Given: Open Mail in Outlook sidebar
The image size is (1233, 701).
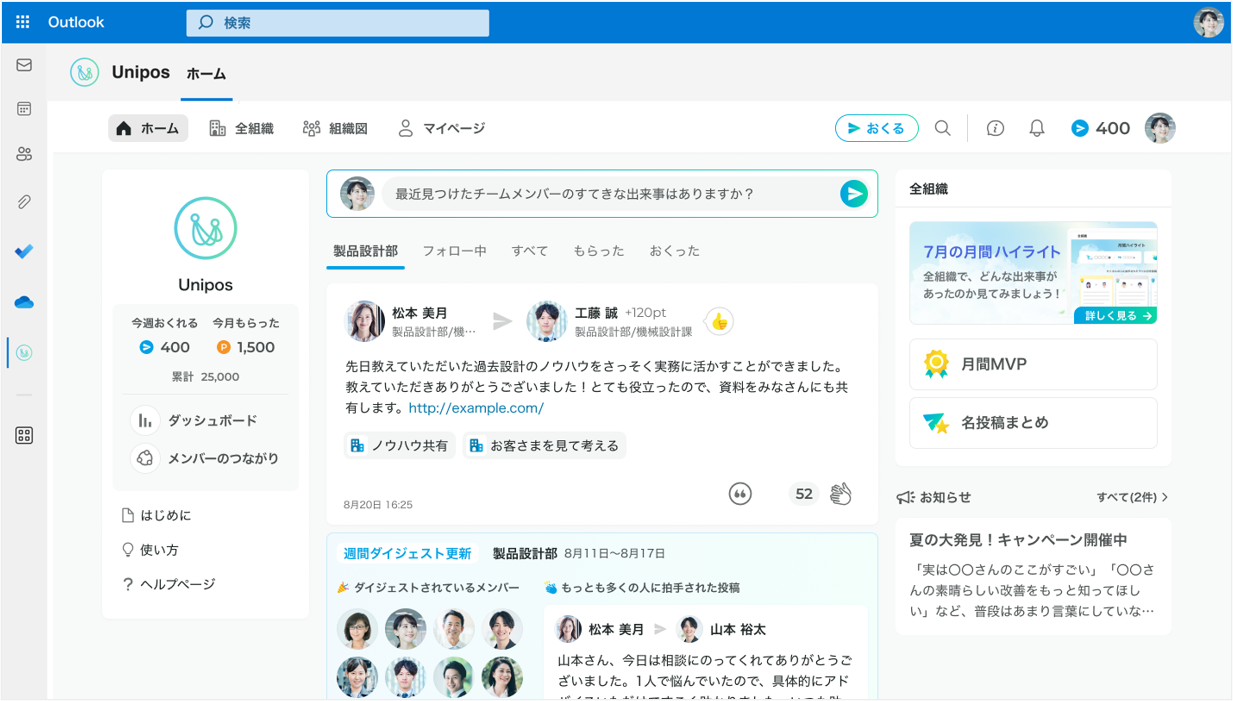Looking at the screenshot, I should (x=24, y=65).
